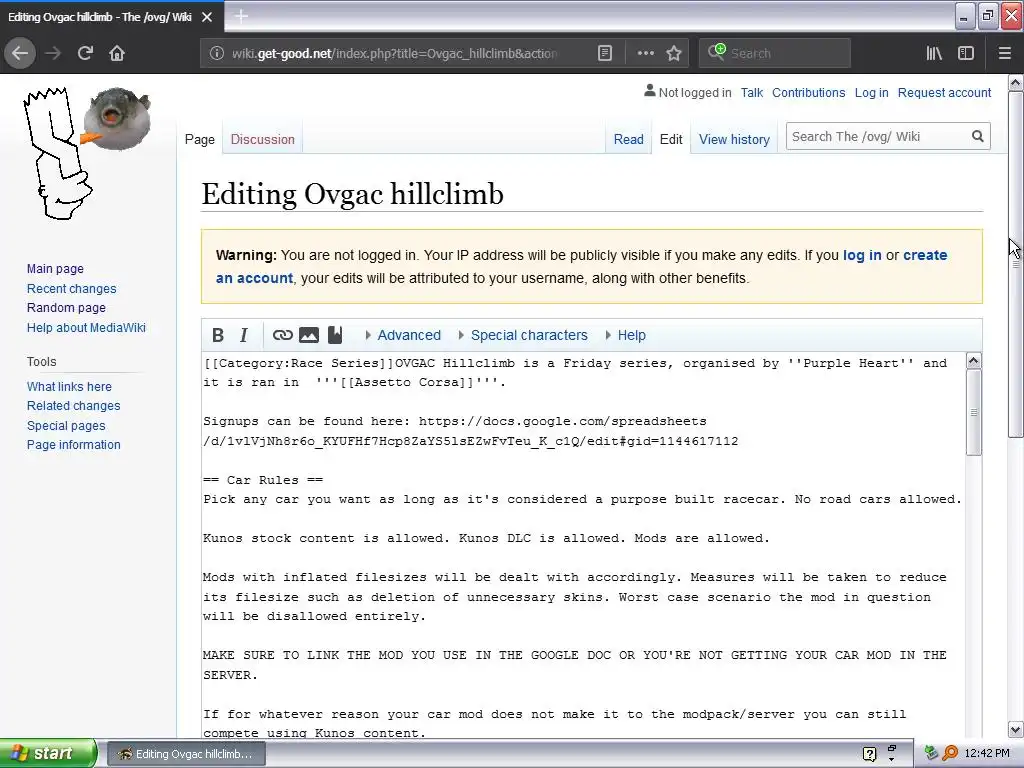Reload the current page
The width and height of the screenshot is (1024, 768).
pyautogui.click(x=85, y=54)
